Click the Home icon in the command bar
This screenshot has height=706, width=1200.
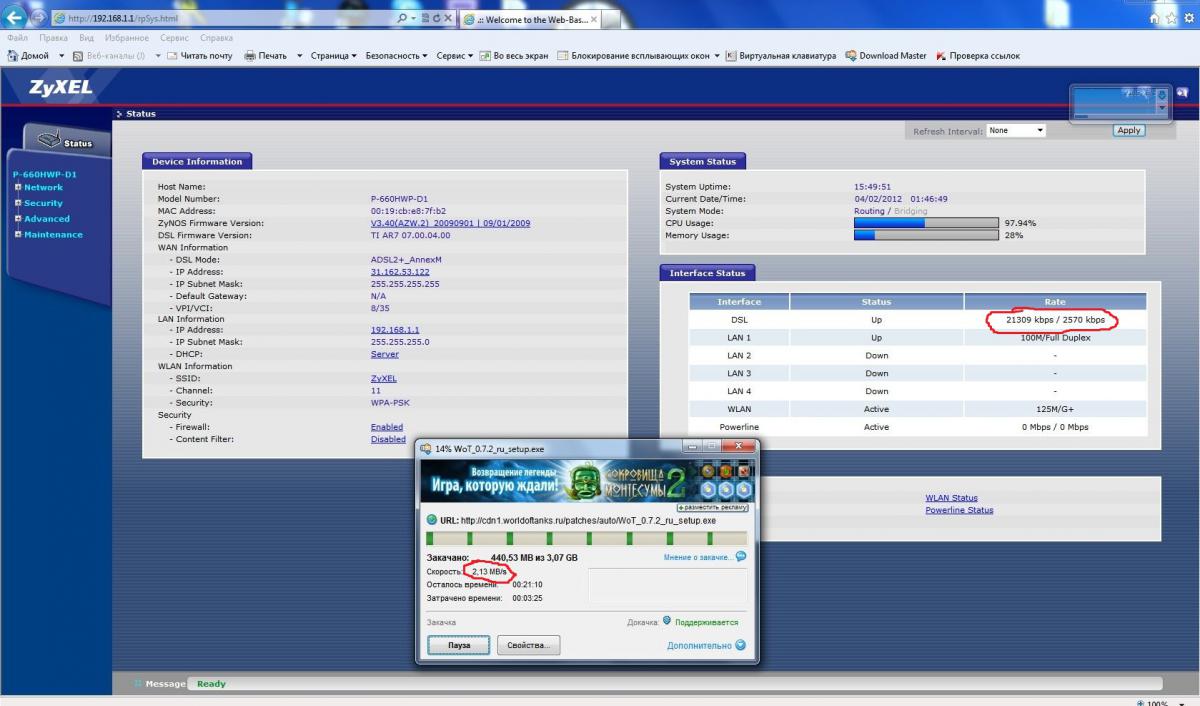pos(13,56)
